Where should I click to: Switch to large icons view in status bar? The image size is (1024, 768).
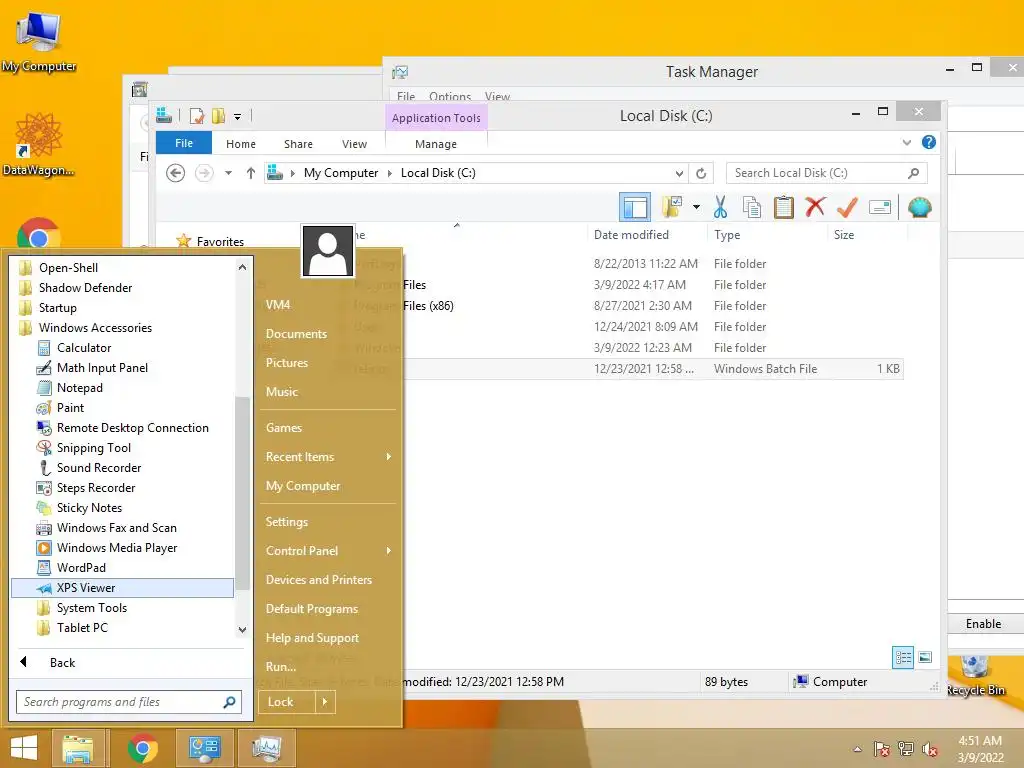click(x=925, y=657)
